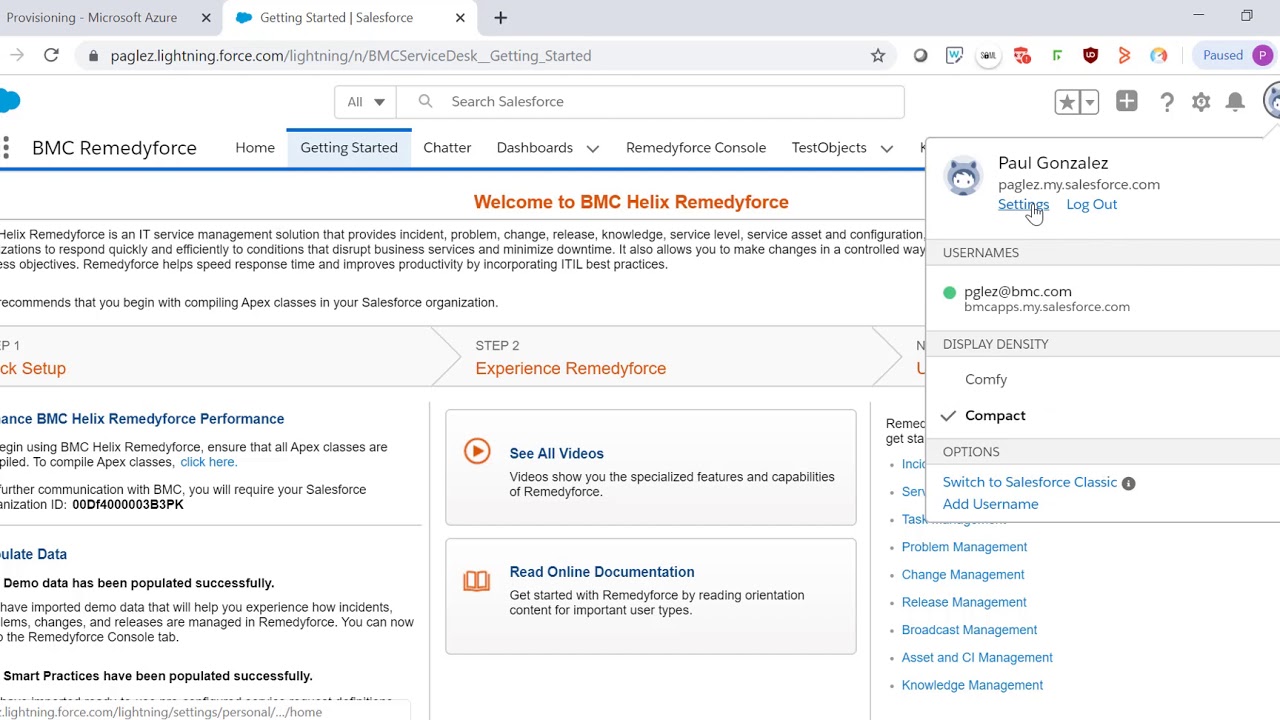Click the Read Online Documentation book icon

click(x=476, y=580)
